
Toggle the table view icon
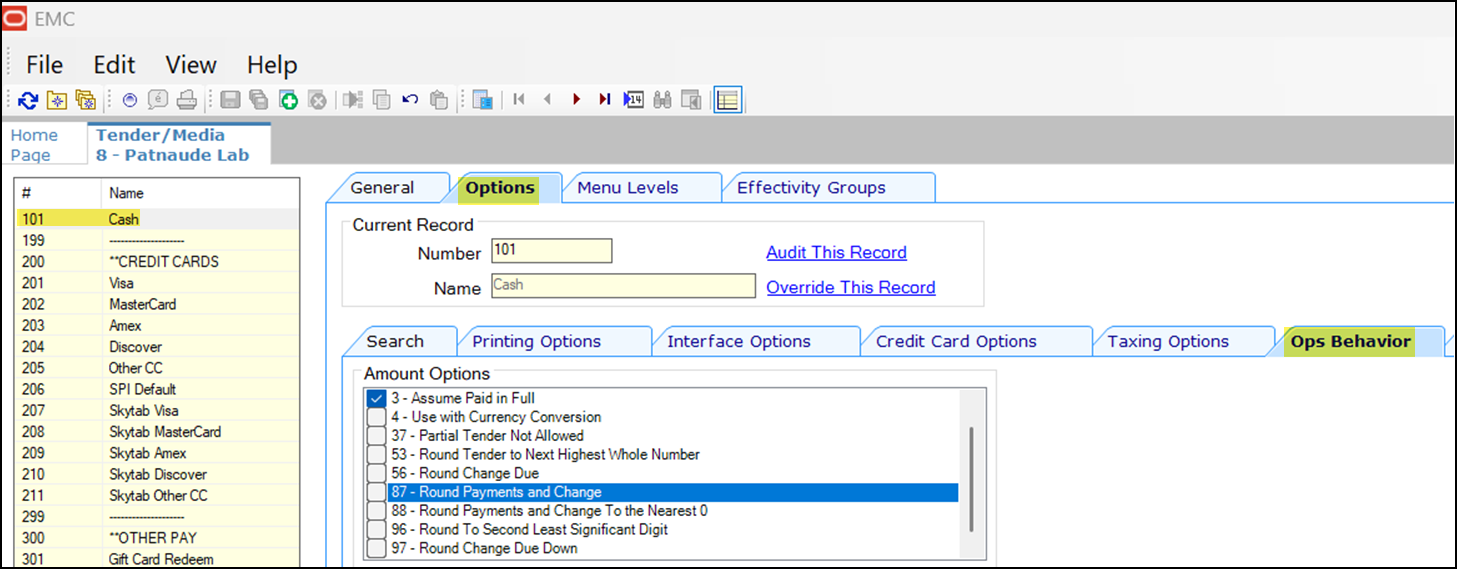point(728,100)
